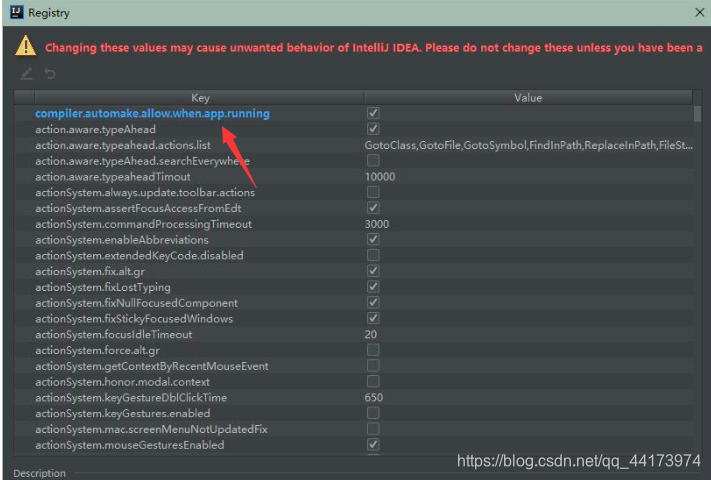Click the yellow warning triangle icon
This screenshot has width=711, height=480.
26,46
